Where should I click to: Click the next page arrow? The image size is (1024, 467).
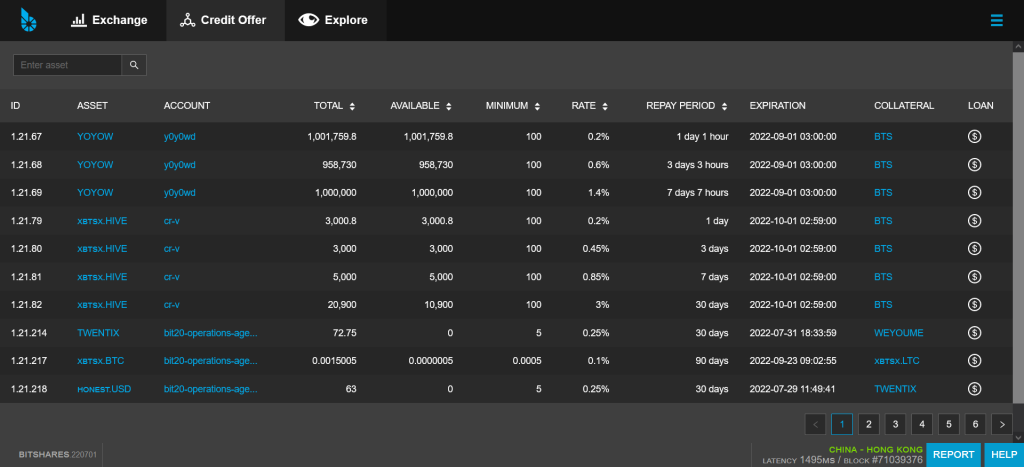[1001, 425]
